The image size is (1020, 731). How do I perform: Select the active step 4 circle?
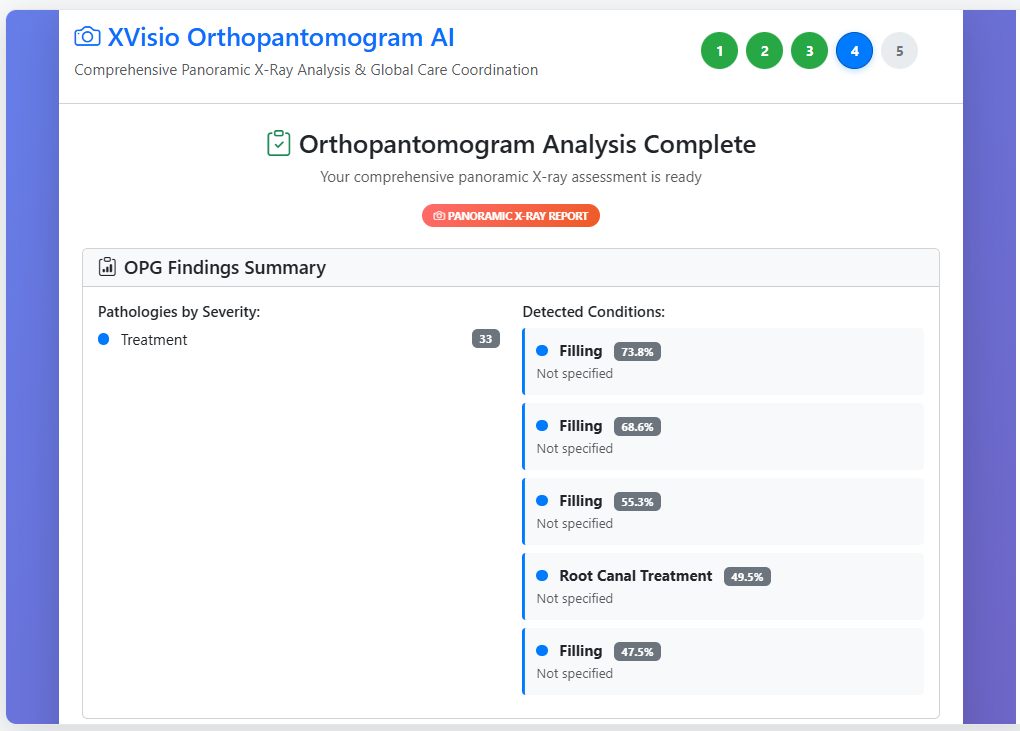point(854,51)
